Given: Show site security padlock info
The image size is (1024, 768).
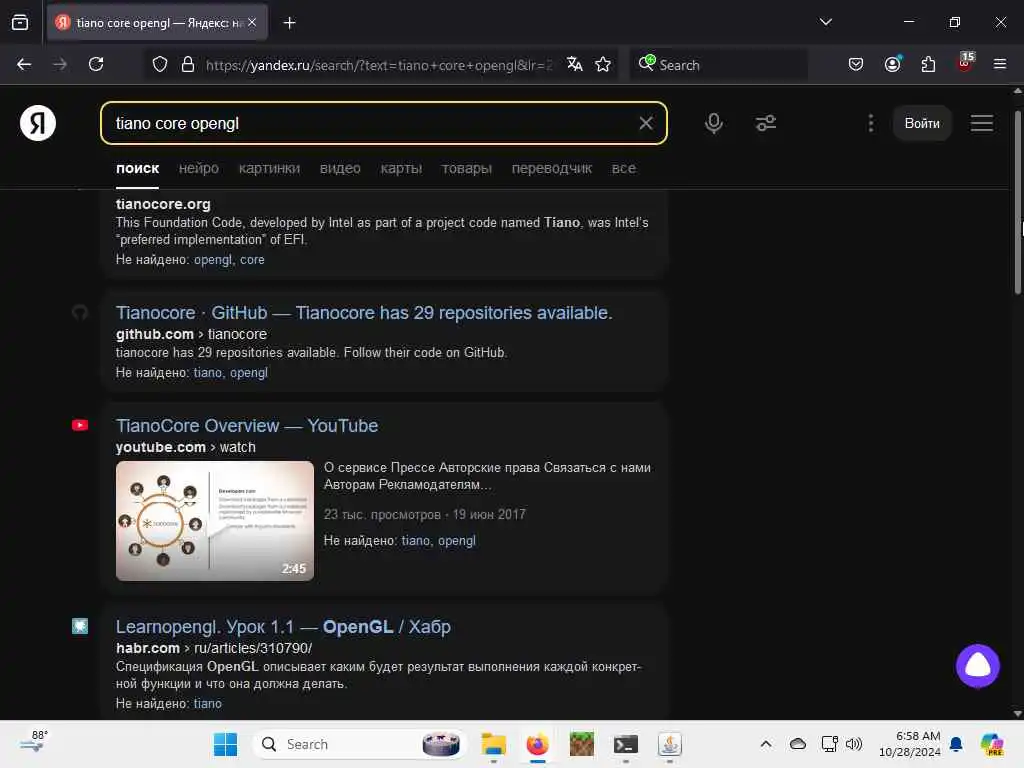Looking at the screenshot, I should click(x=188, y=65).
